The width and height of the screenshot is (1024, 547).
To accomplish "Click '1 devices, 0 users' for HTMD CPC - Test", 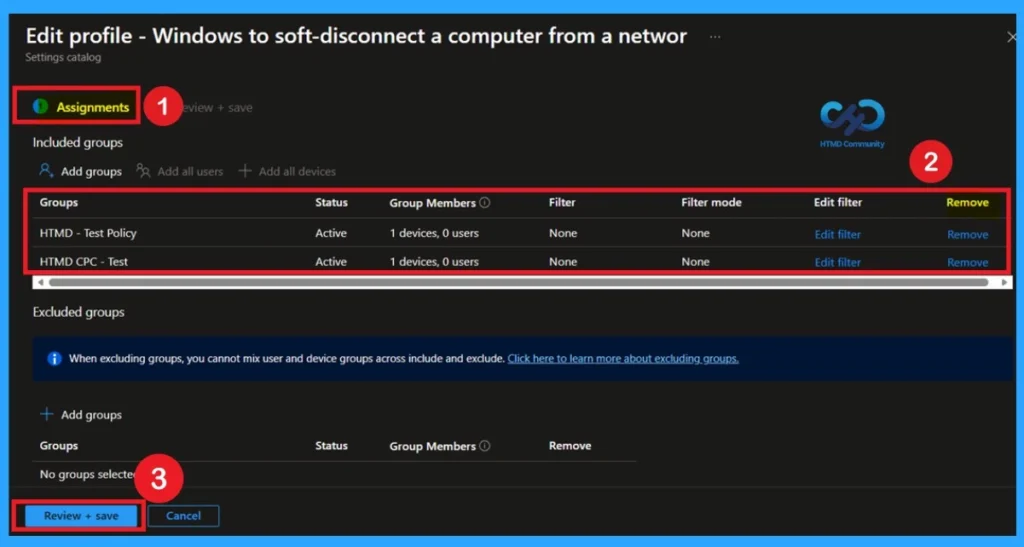I will tap(434, 262).
